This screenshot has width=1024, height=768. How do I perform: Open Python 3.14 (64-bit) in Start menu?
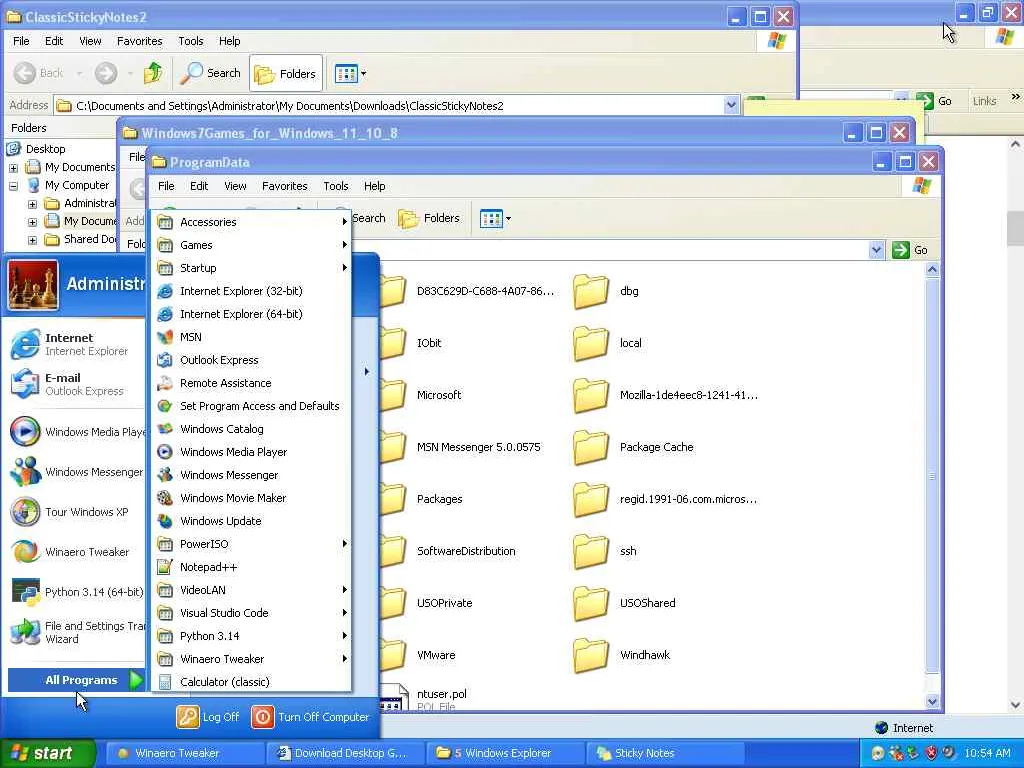(x=75, y=592)
